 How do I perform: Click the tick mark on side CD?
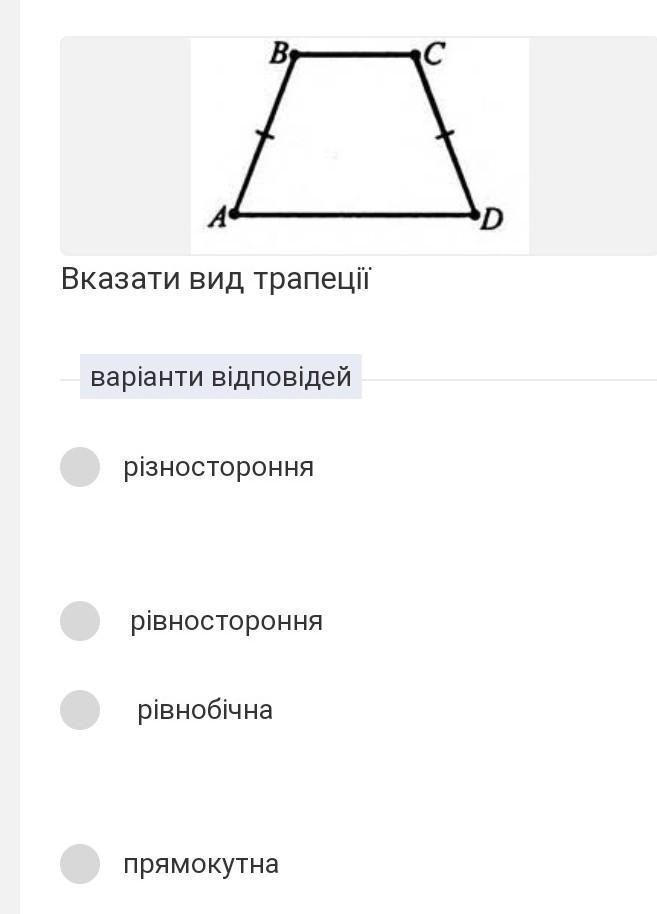(x=446, y=134)
